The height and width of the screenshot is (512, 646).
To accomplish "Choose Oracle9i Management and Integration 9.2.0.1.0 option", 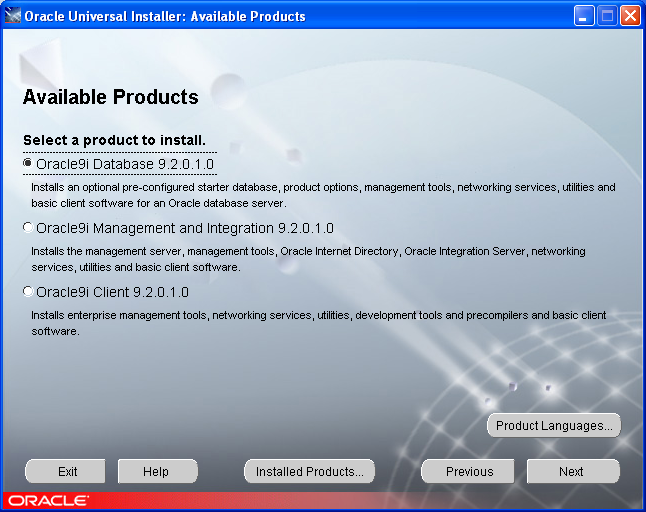I will (x=28, y=227).
